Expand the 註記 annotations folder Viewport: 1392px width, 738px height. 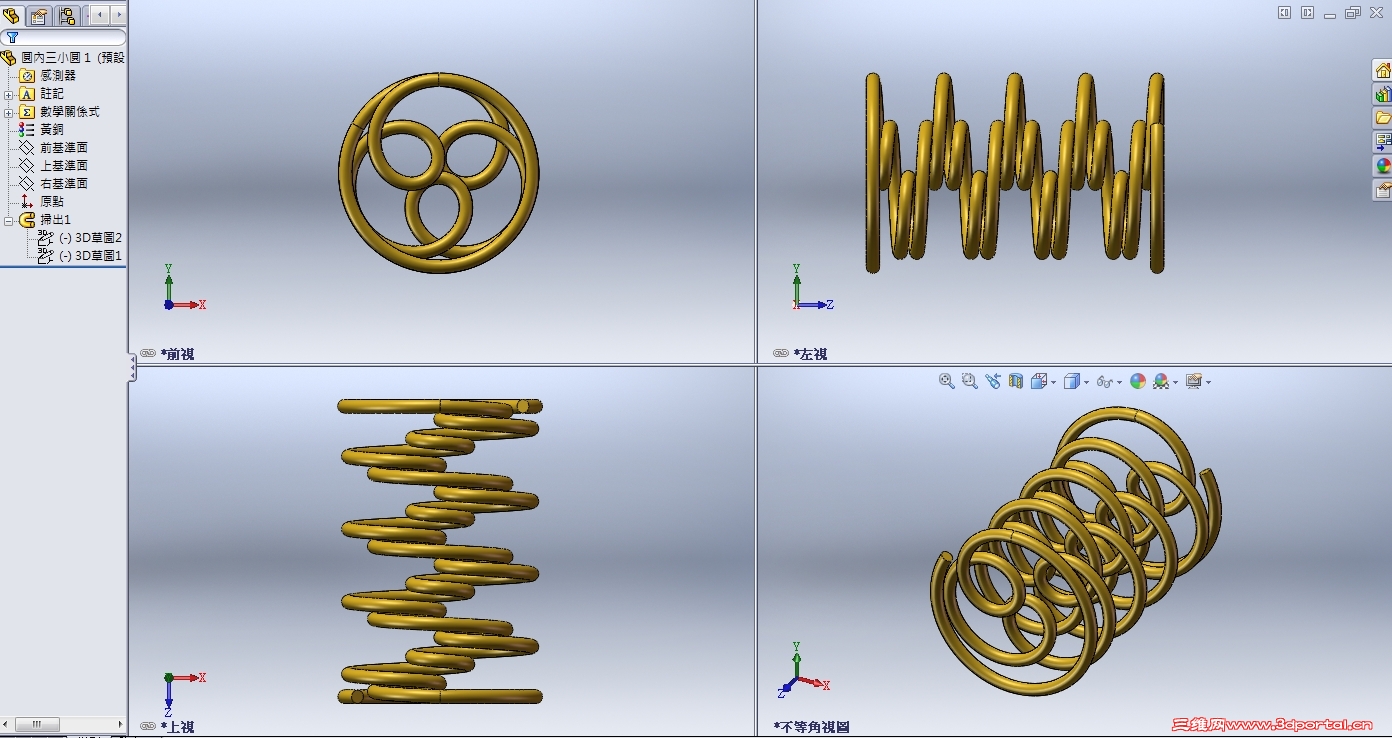click(x=9, y=94)
